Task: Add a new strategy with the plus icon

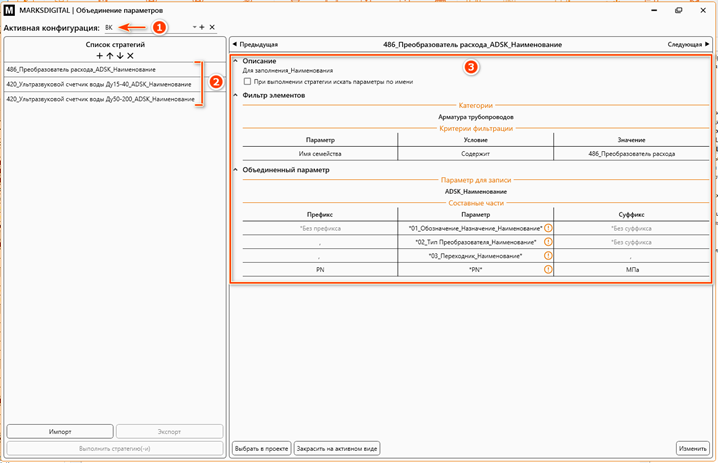Action: pos(99,56)
